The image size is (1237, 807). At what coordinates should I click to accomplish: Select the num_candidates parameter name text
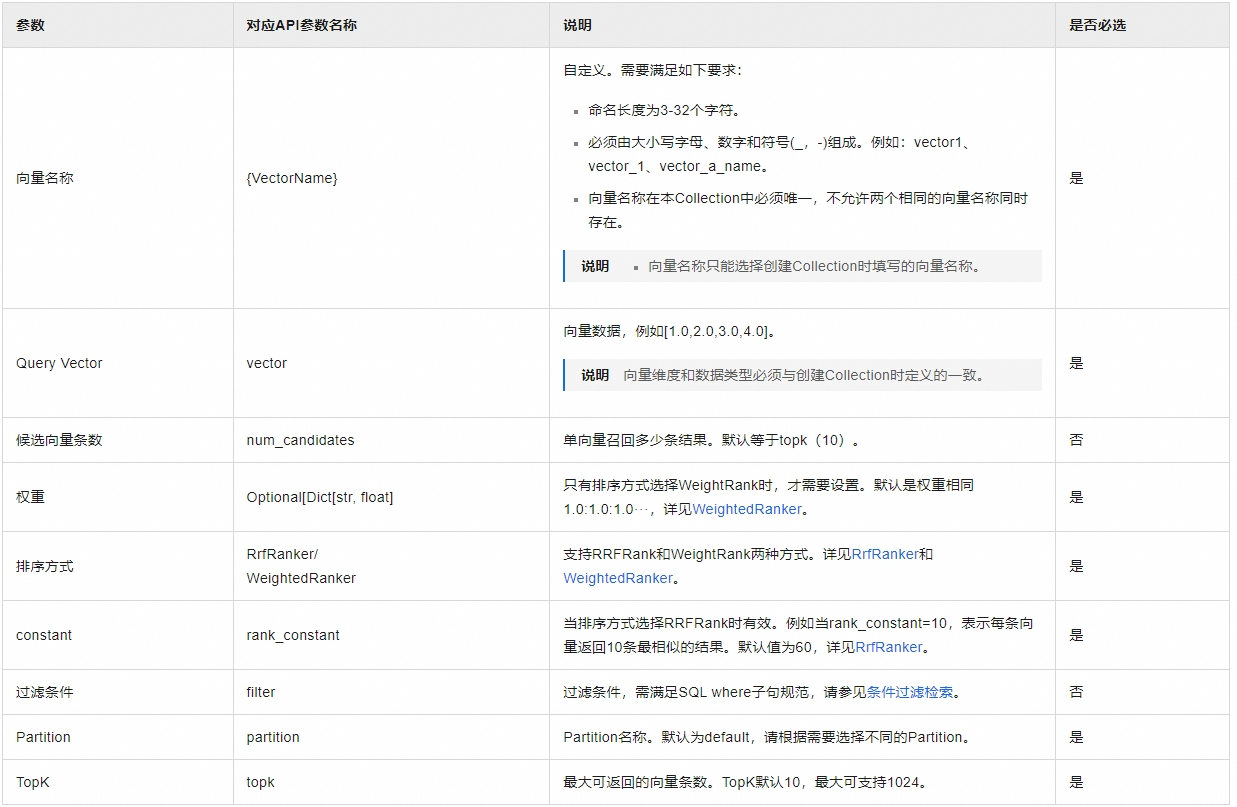(x=300, y=440)
